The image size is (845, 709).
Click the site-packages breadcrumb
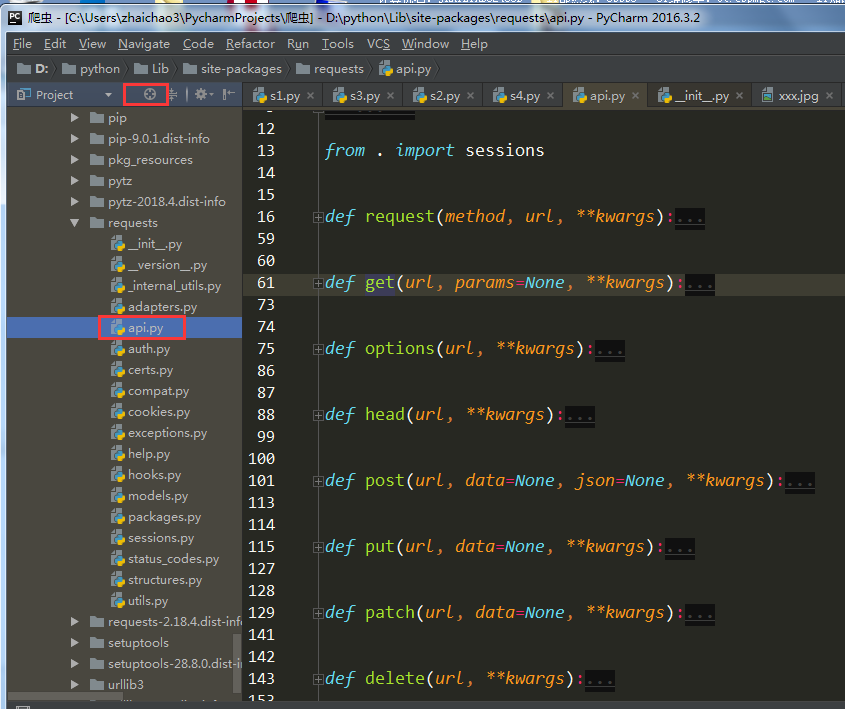point(240,69)
